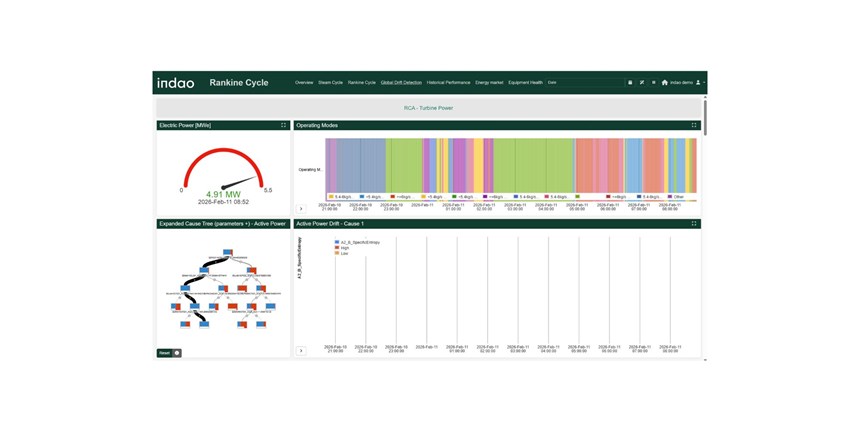This screenshot has width=860, height=430.
Task: Maximize the Active Power Drift panel
Action: [x=694, y=224]
